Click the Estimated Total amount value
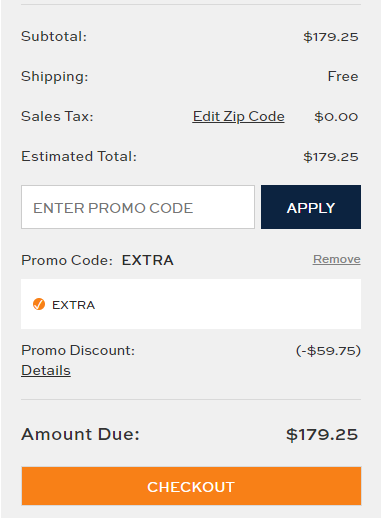 pos(331,157)
